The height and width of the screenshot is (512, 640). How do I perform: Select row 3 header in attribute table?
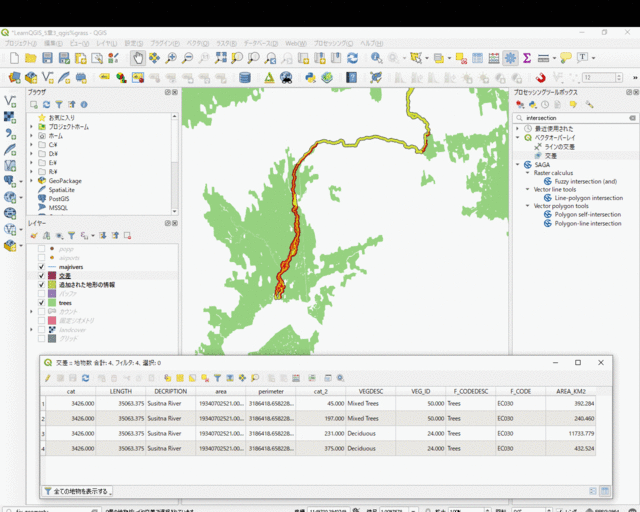[43, 433]
